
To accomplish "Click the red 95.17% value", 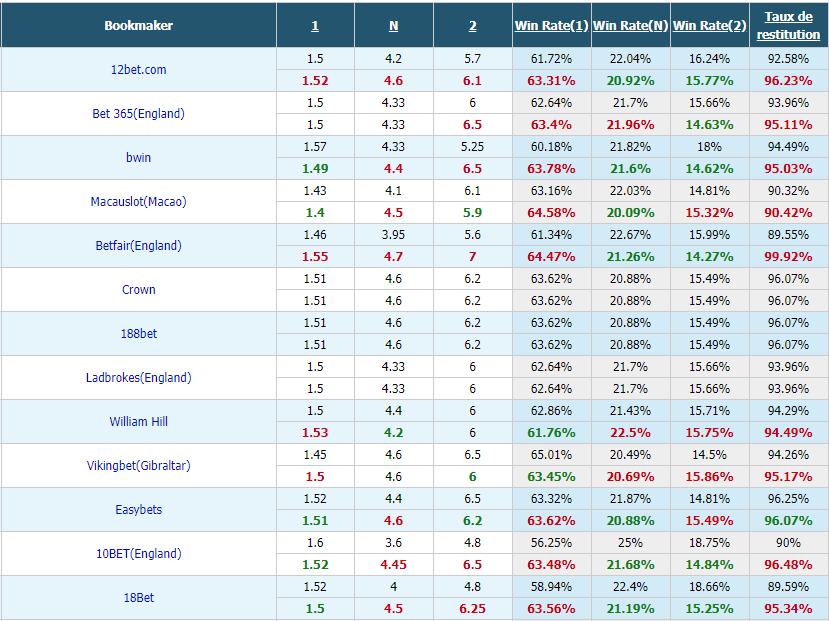I will coord(788,477).
